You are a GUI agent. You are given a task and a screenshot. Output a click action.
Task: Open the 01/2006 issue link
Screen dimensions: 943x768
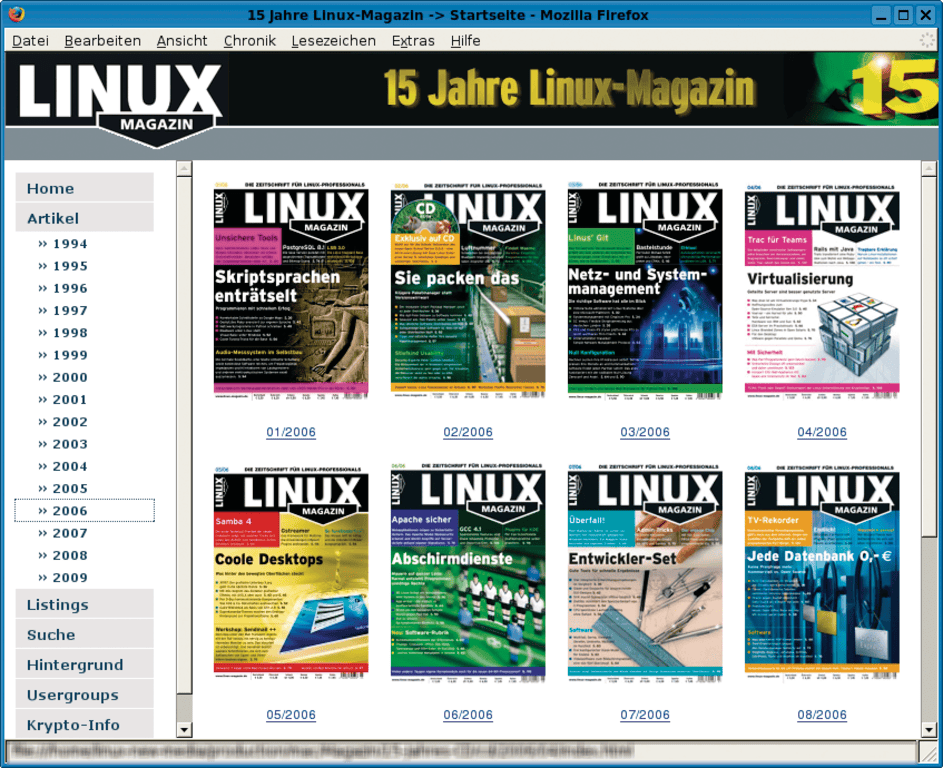pyautogui.click(x=291, y=432)
